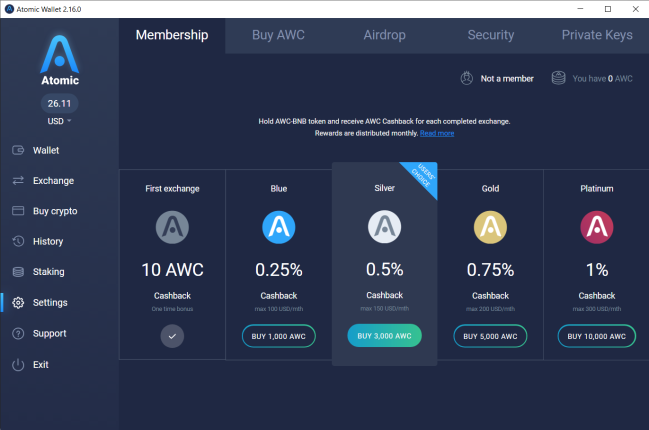649x430 pixels.
Task: Open the Wallet sidebar icon
Action: [x=18, y=150]
